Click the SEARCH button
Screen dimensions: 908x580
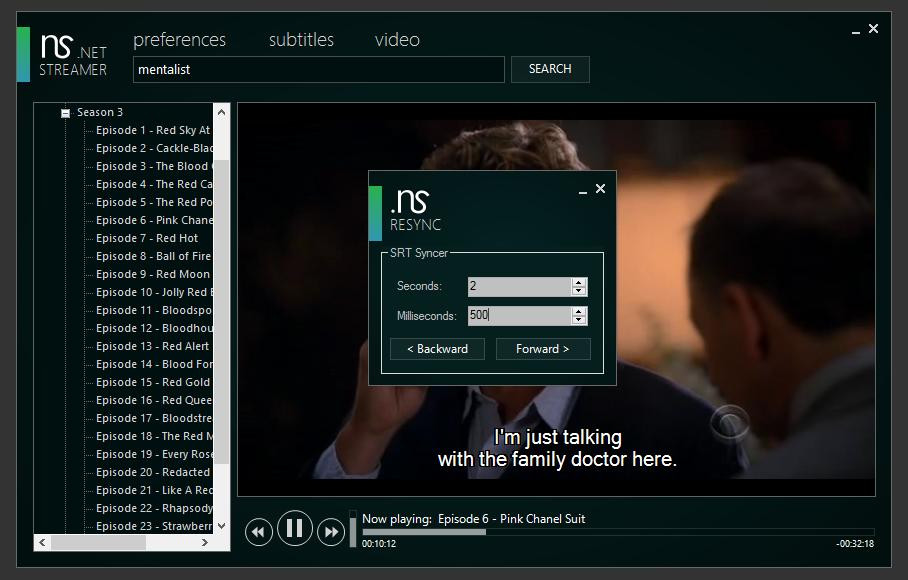click(x=550, y=69)
